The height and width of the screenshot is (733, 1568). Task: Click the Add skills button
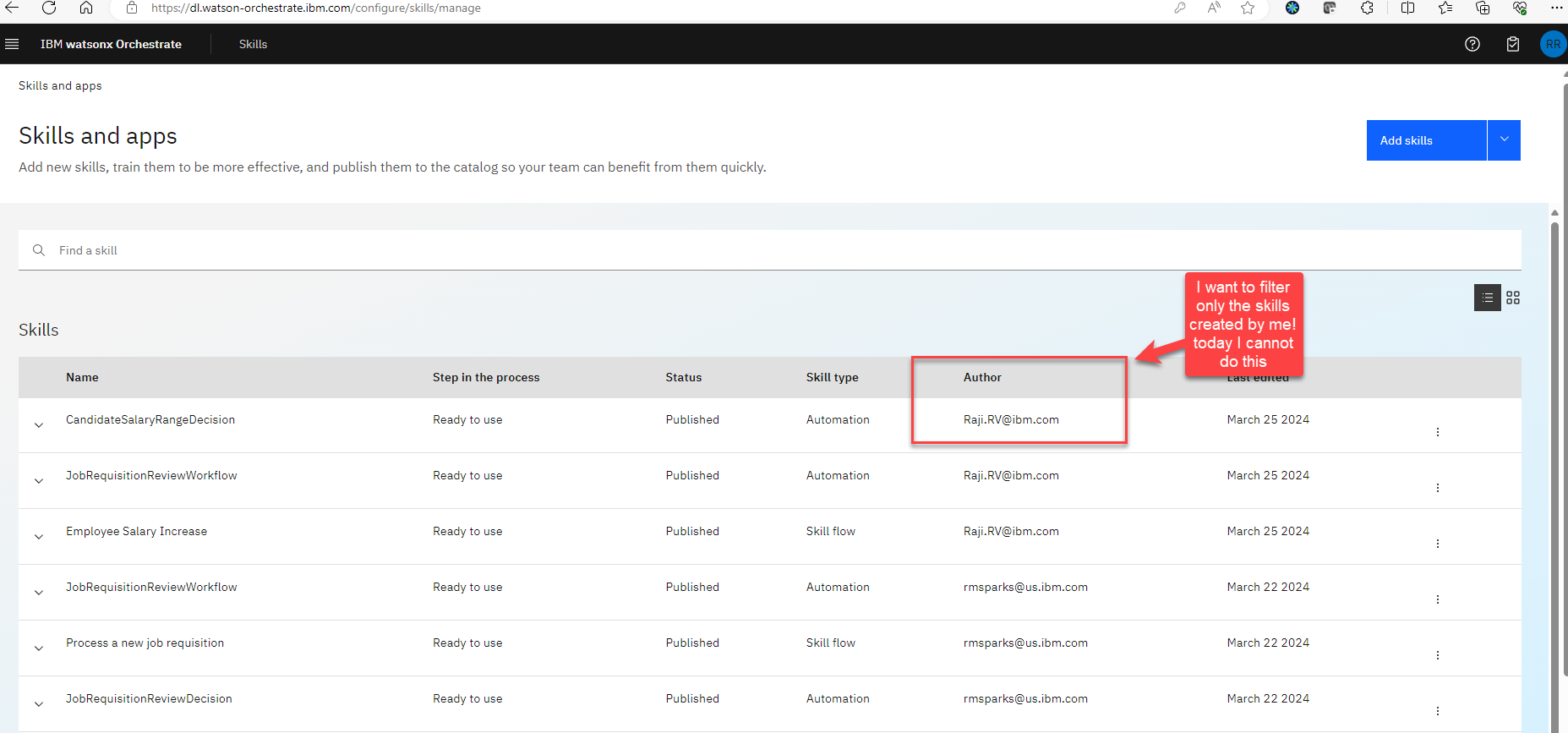click(1427, 140)
